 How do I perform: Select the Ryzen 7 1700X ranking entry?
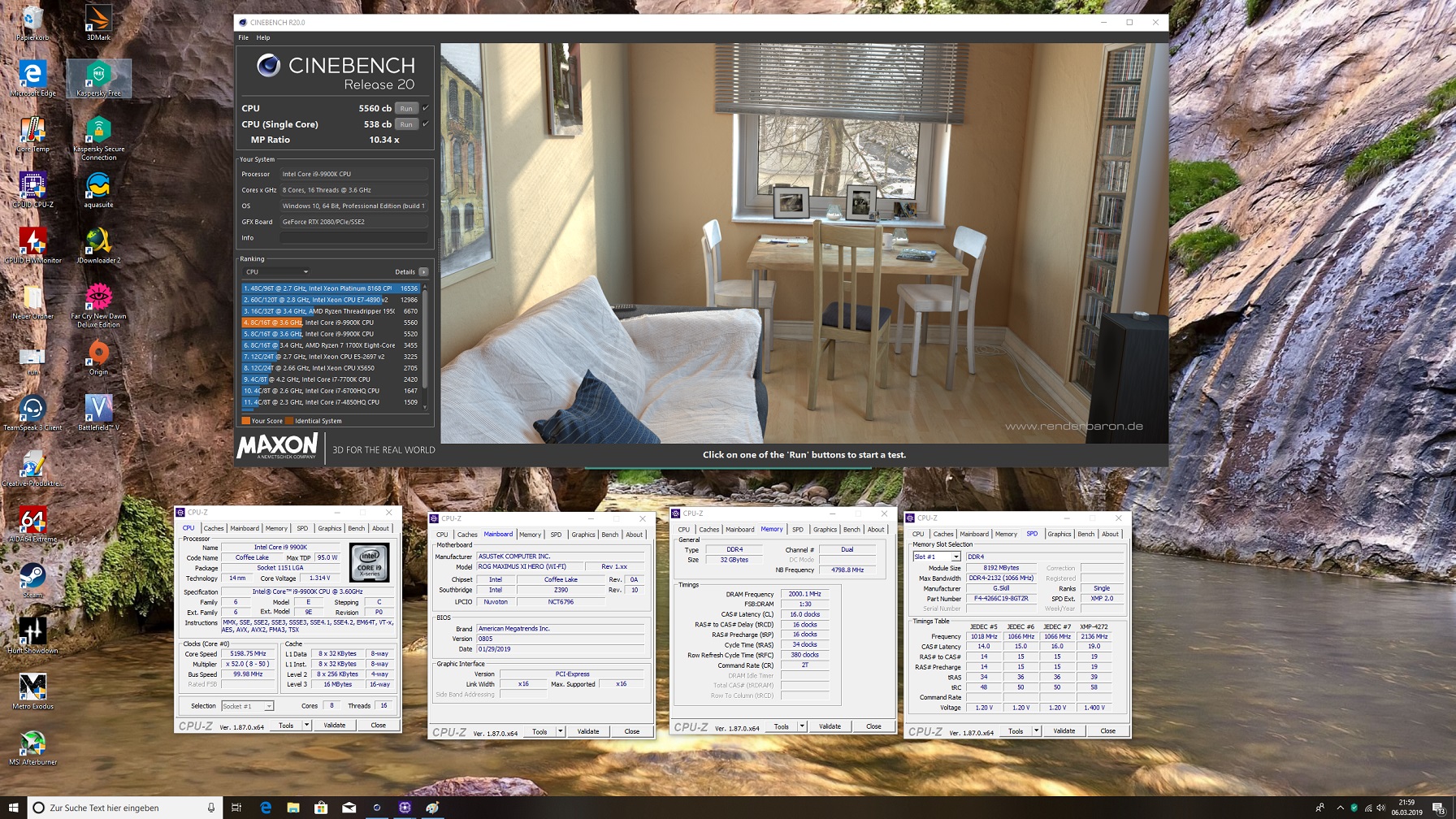(x=331, y=345)
